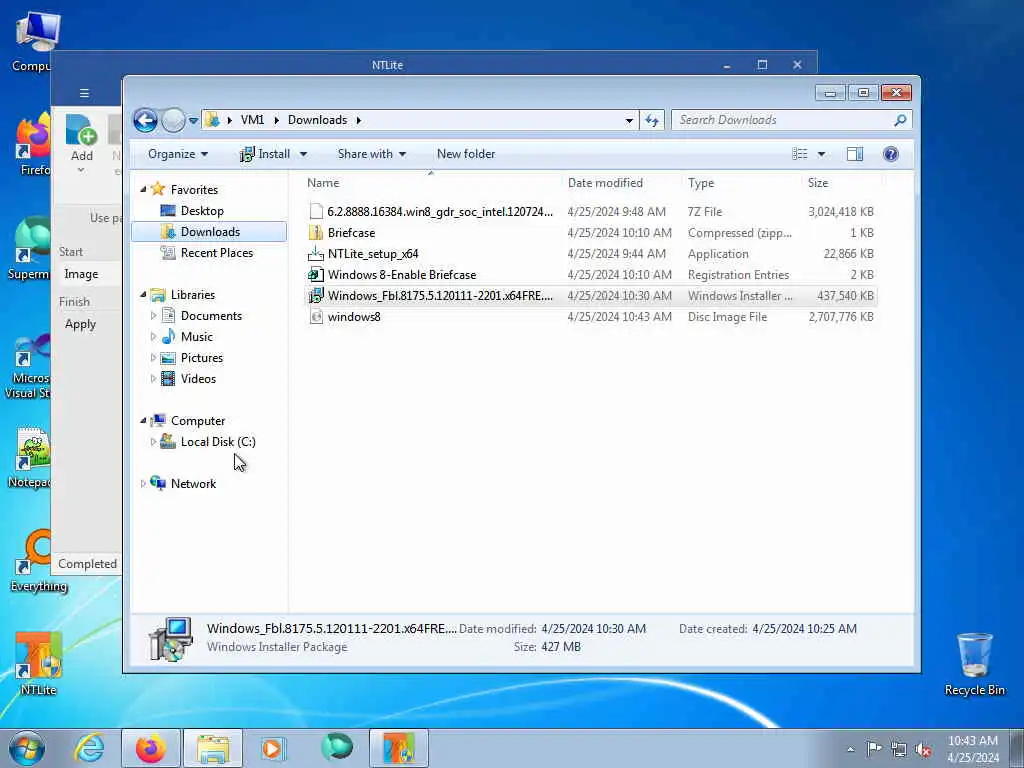This screenshot has width=1024, height=768.
Task: Open Windows Media Player taskbar icon
Action: 272,748
